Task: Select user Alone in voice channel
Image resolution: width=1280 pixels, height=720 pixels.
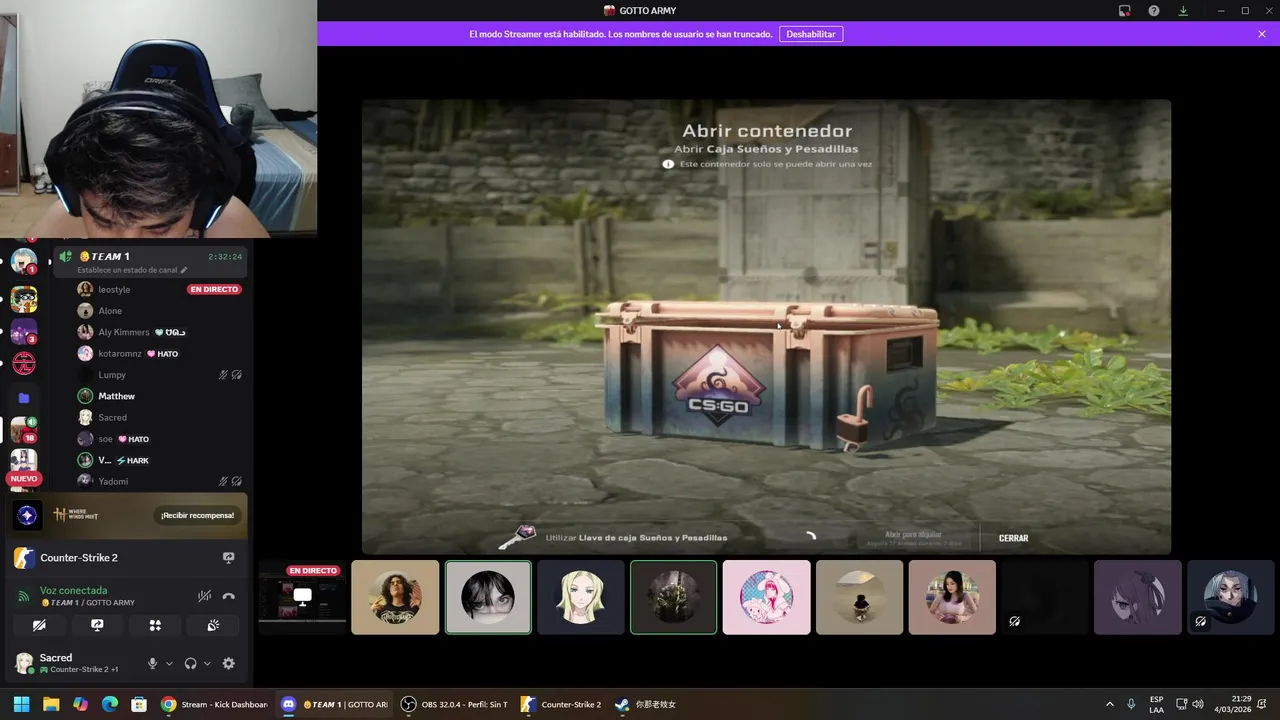Action: (x=110, y=311)
